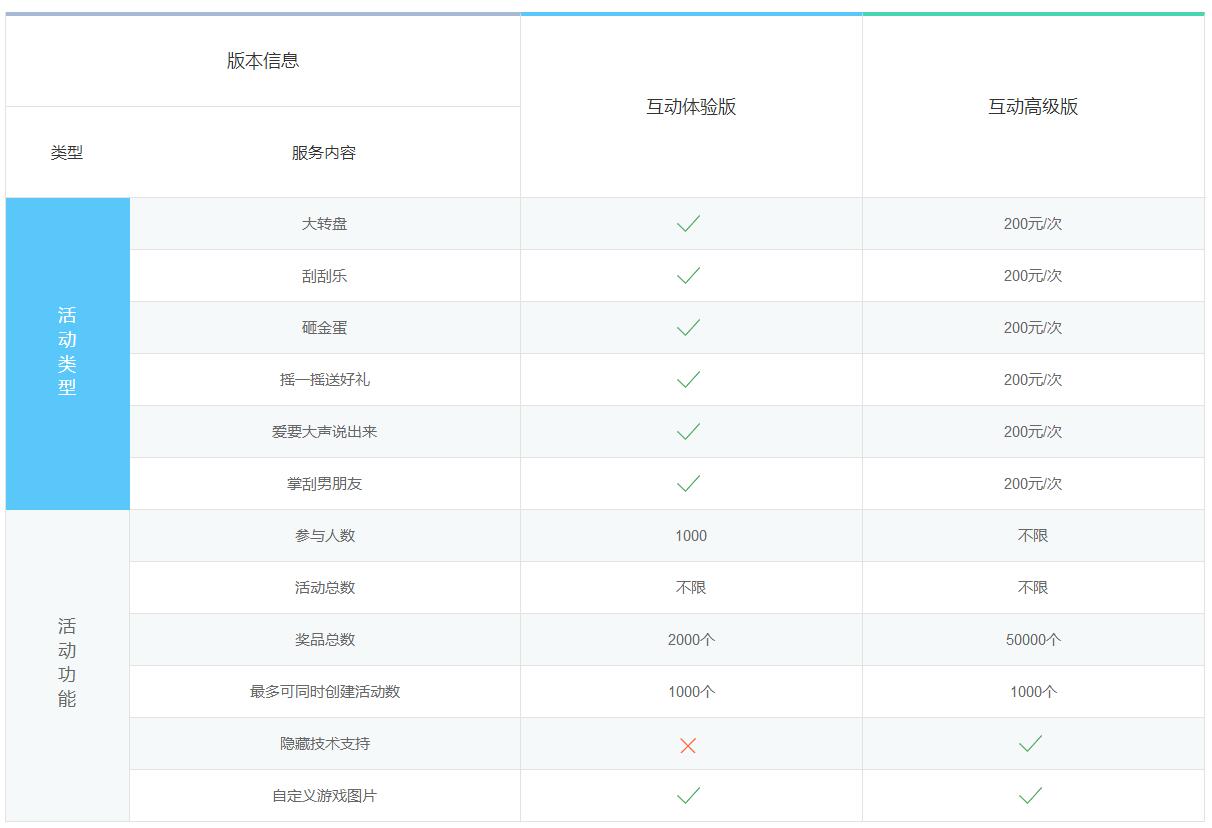Click 200元/次 price in 刮刮乐 row
This screenshot has width=1212, height=828.
coord(1033,276)
